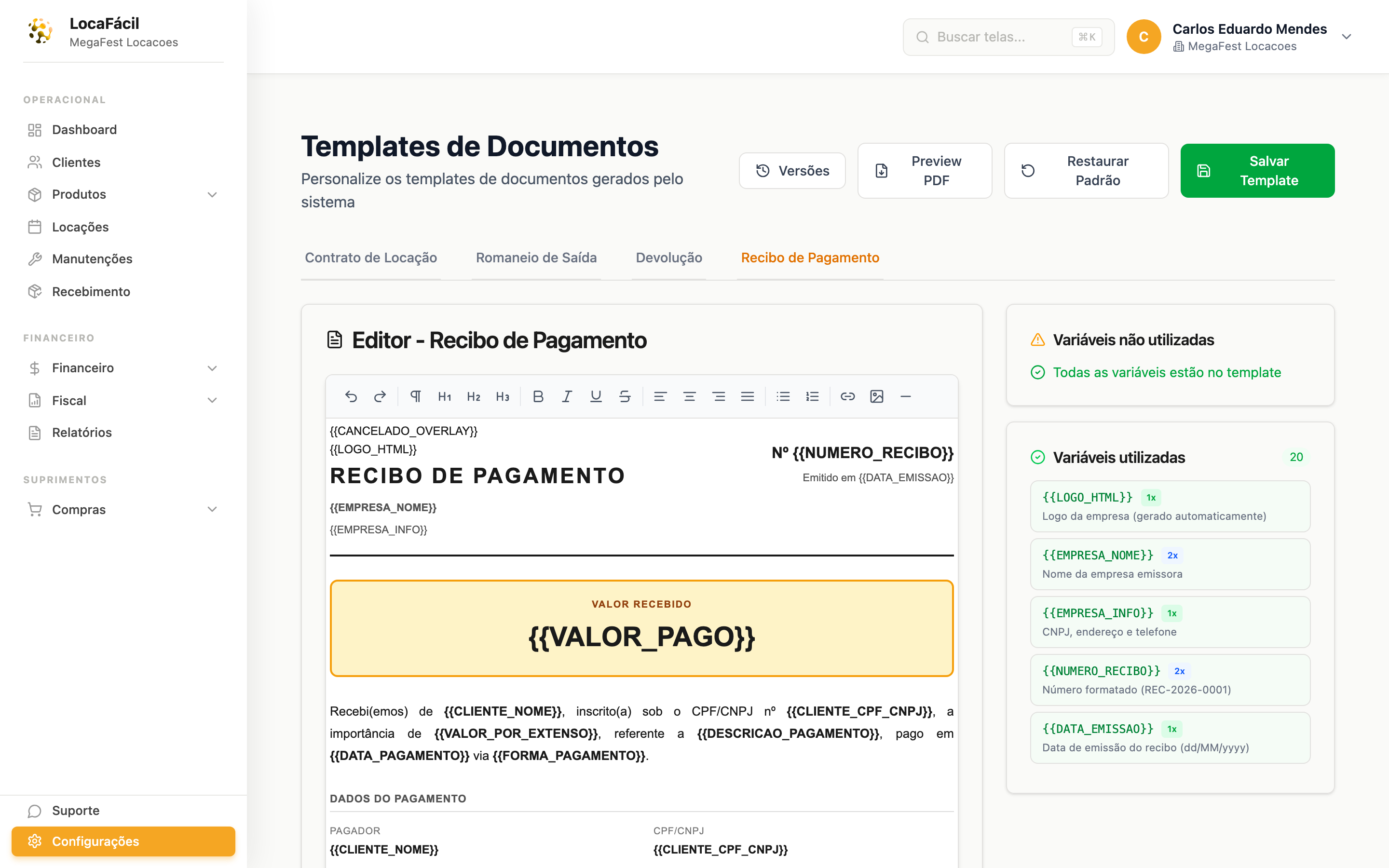Select the {{EMPRESA_INFO}} variable card

pos(1170,622)
